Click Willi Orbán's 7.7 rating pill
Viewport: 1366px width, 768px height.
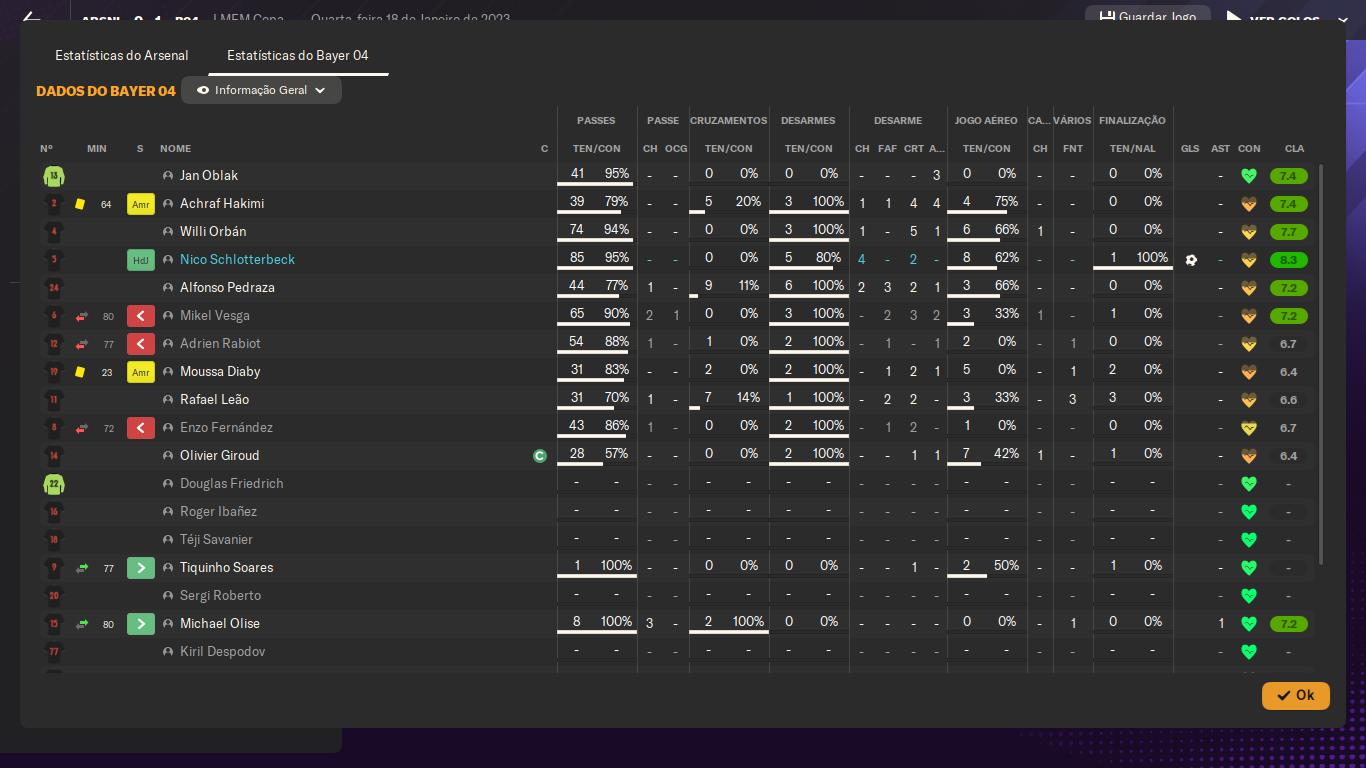pyautogui.click(x=1288, y=232)
